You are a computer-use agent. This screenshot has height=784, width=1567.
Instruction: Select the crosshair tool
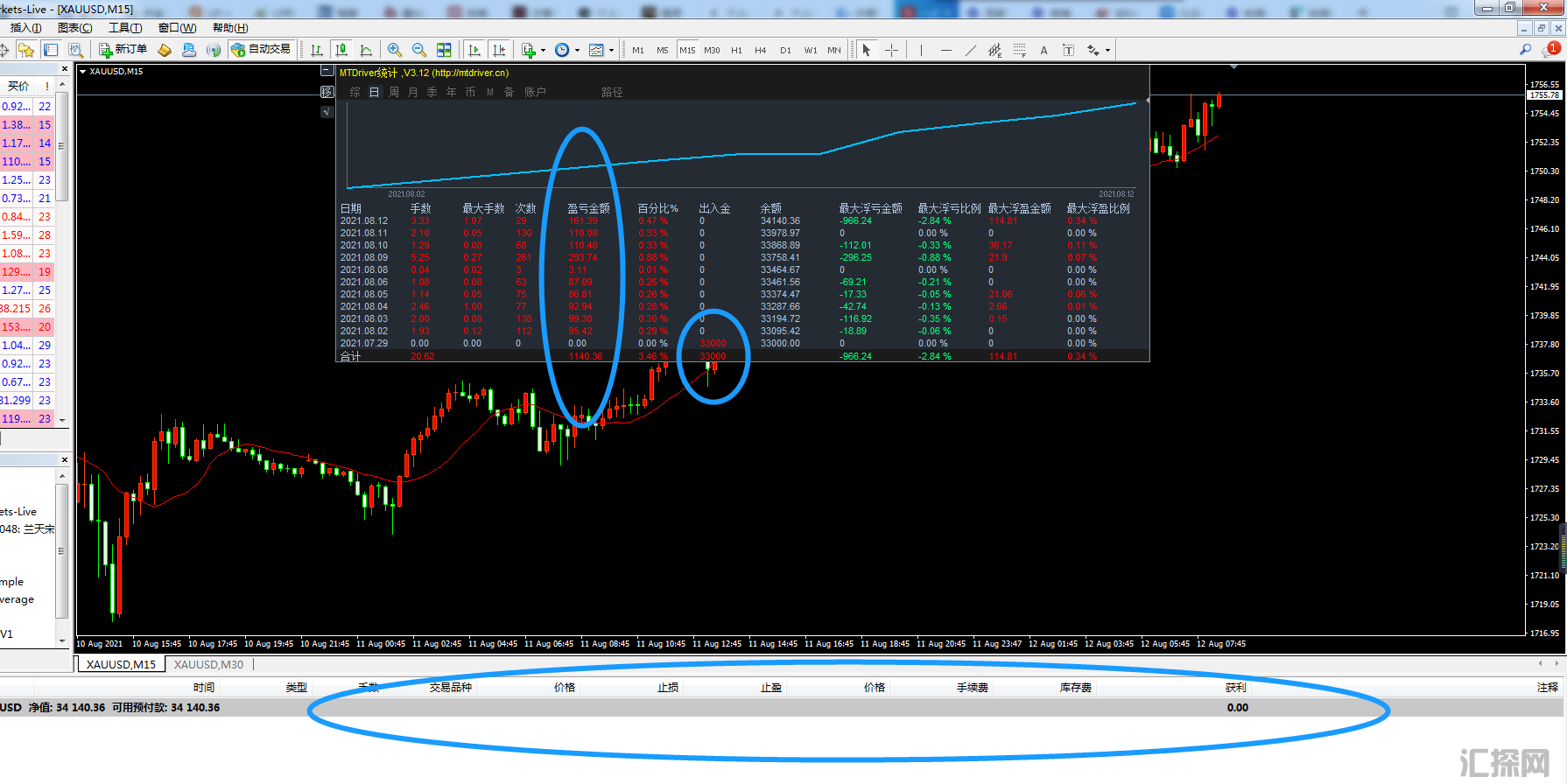pos(891,50)
